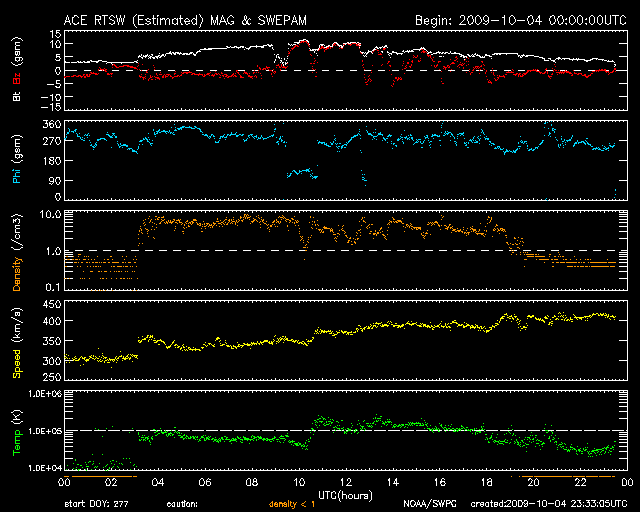Screen dimensions: 640x512
Task: Select the yellow "Speed" axis label
Action: [x=17, y=363]
